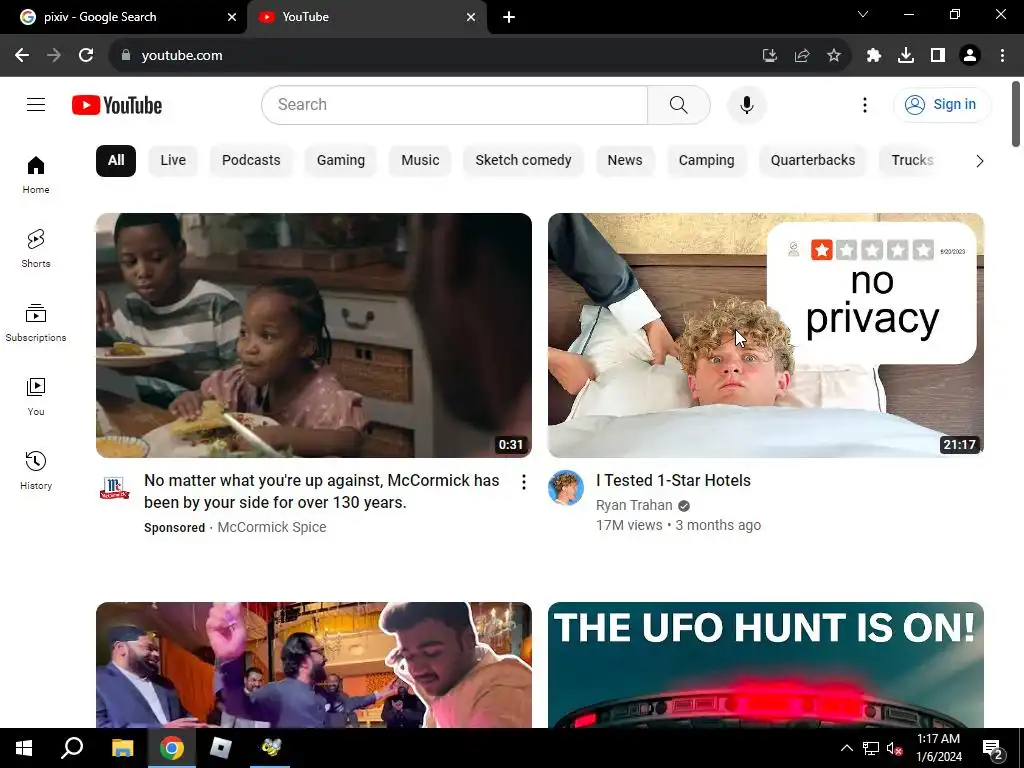The image size is (1024, 768).
Task: Select the Trucks filter chip
Action: (912, 161)
